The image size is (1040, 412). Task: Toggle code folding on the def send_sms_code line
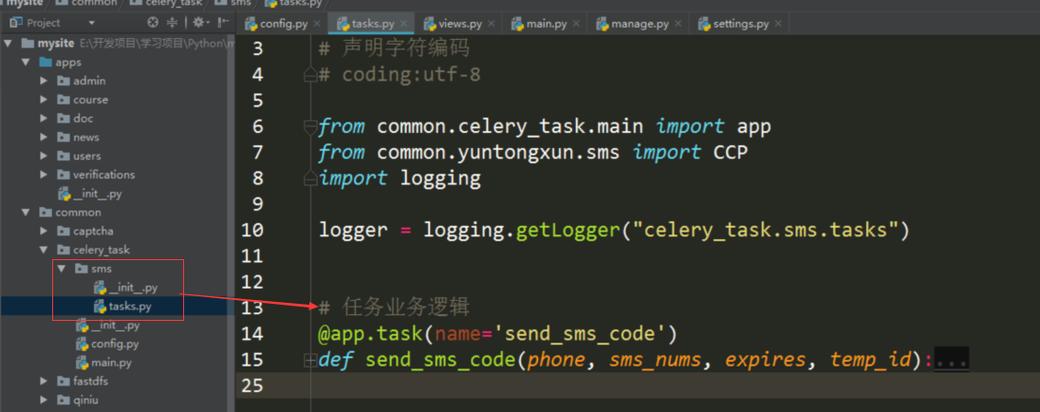tap(309, 360)
